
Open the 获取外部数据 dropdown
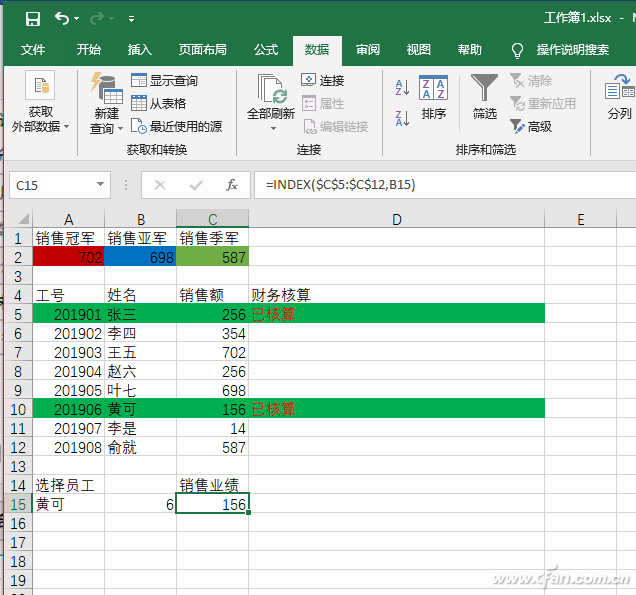coord(40,101)
